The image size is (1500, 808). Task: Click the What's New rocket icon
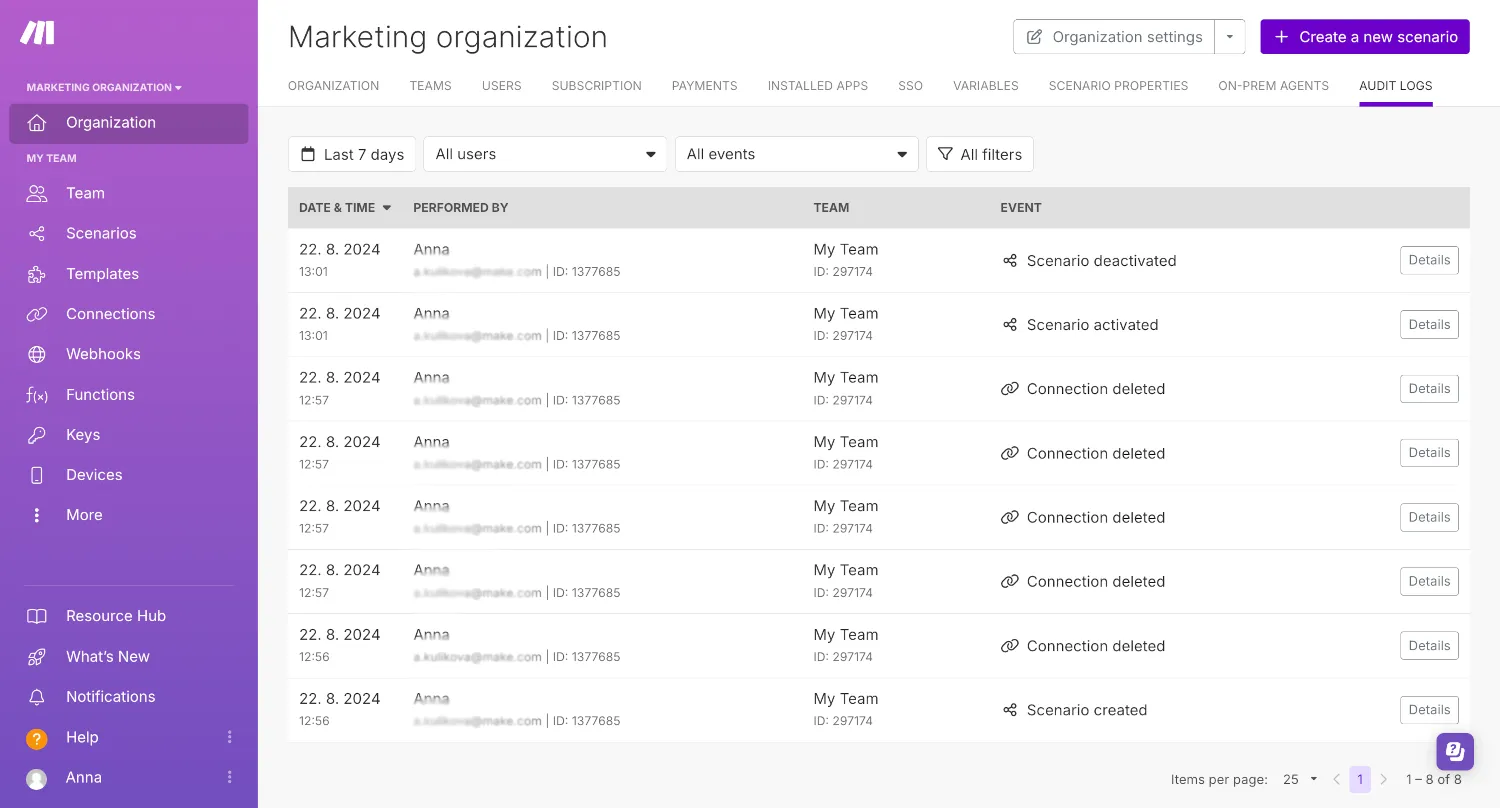tap(37, 657)
